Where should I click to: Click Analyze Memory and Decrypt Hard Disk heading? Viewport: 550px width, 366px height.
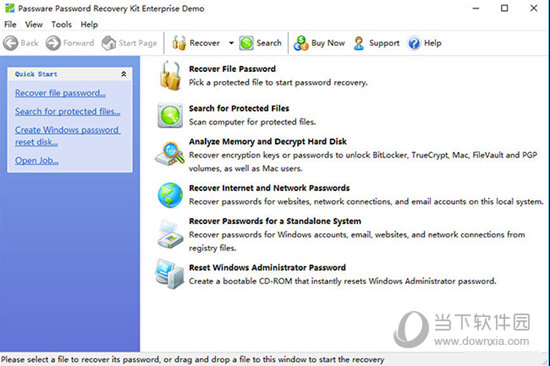[x=268, y=141]
